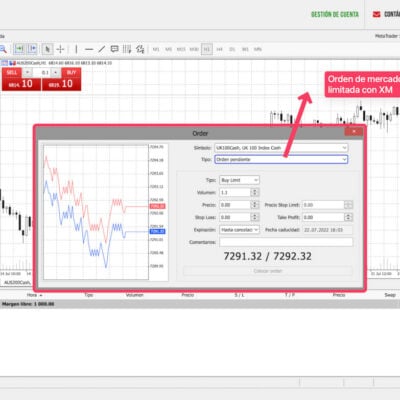
Task: Open the AUS200Cash chart tab
Action: coord(17,282)
